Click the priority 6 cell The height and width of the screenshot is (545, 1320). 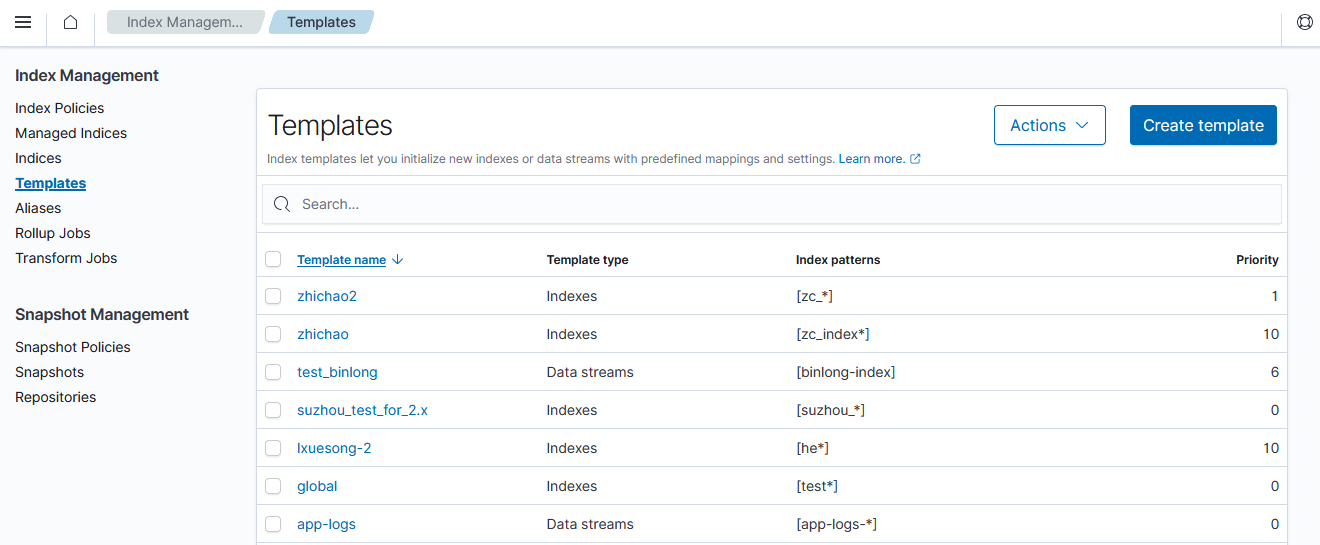[1274, 372]
